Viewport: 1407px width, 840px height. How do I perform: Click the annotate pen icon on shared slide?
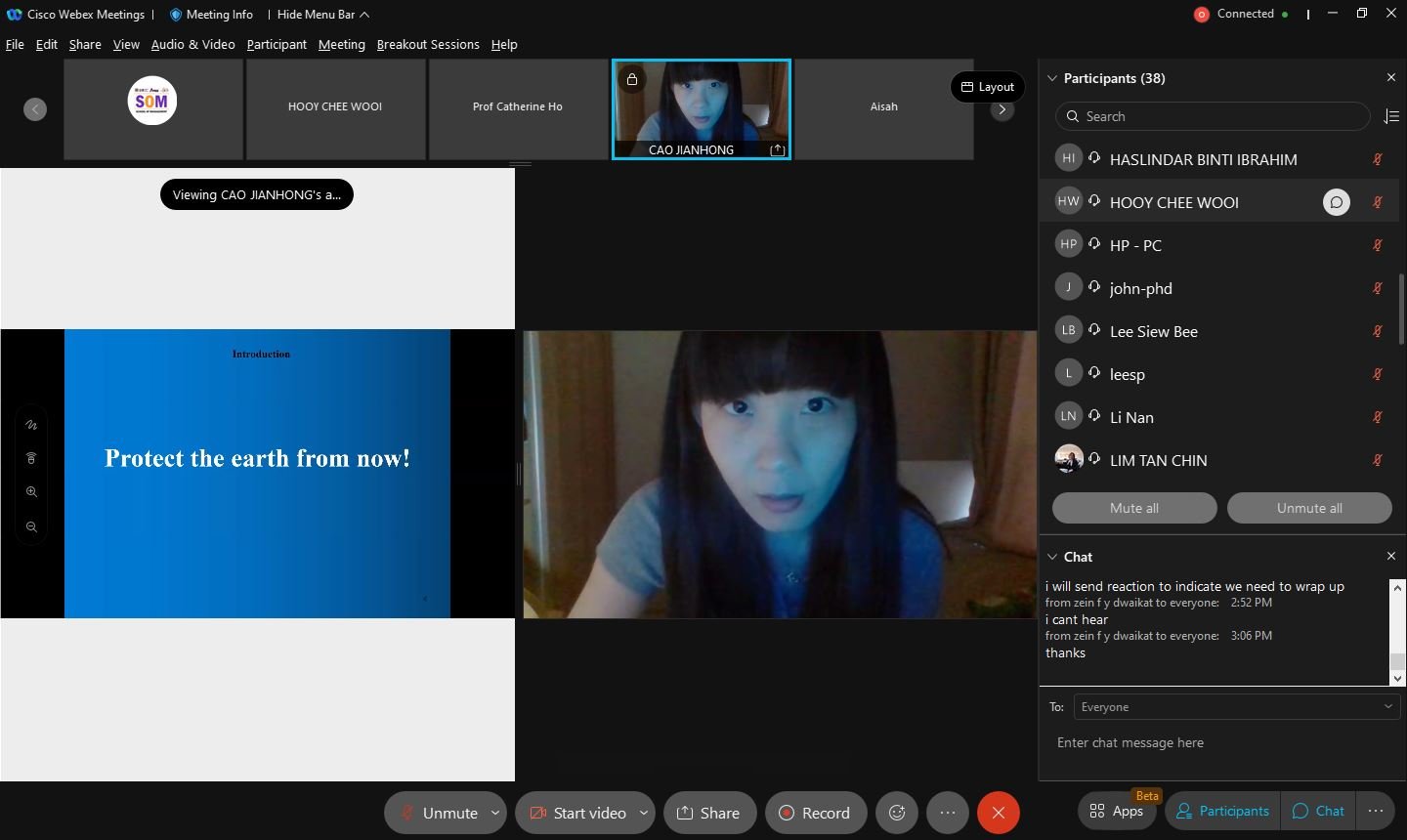click(31, 425)
